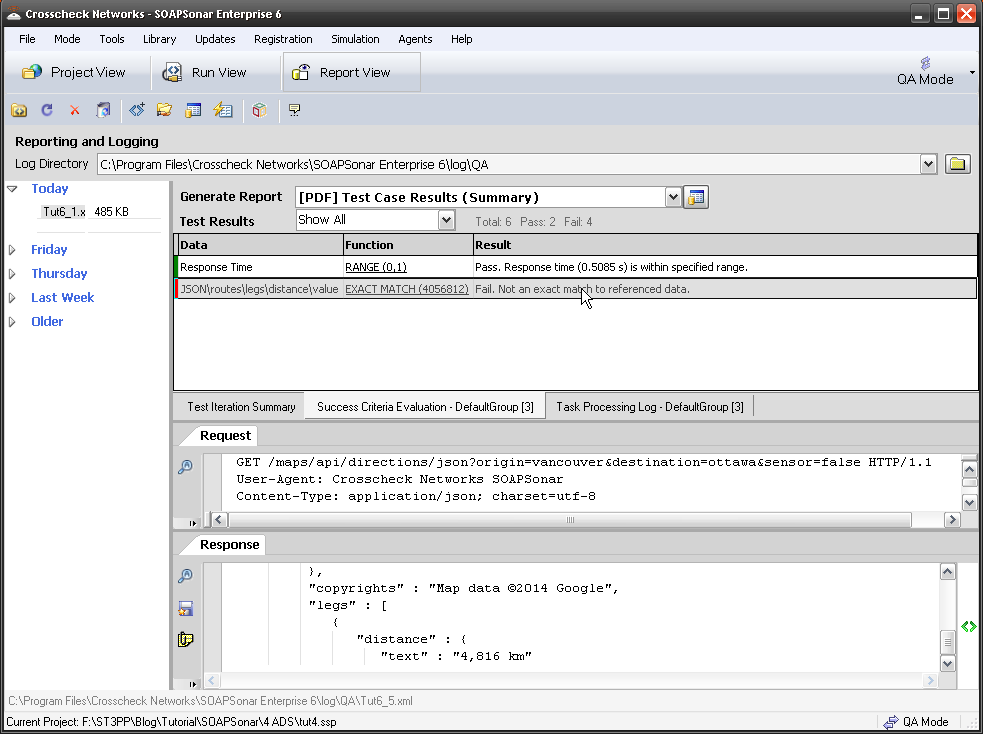Image resolution: width=983 pixels, height=734 pixels.
Task: Expand the Friday log group
Action: pyautogui.click(x=12, y=249)
